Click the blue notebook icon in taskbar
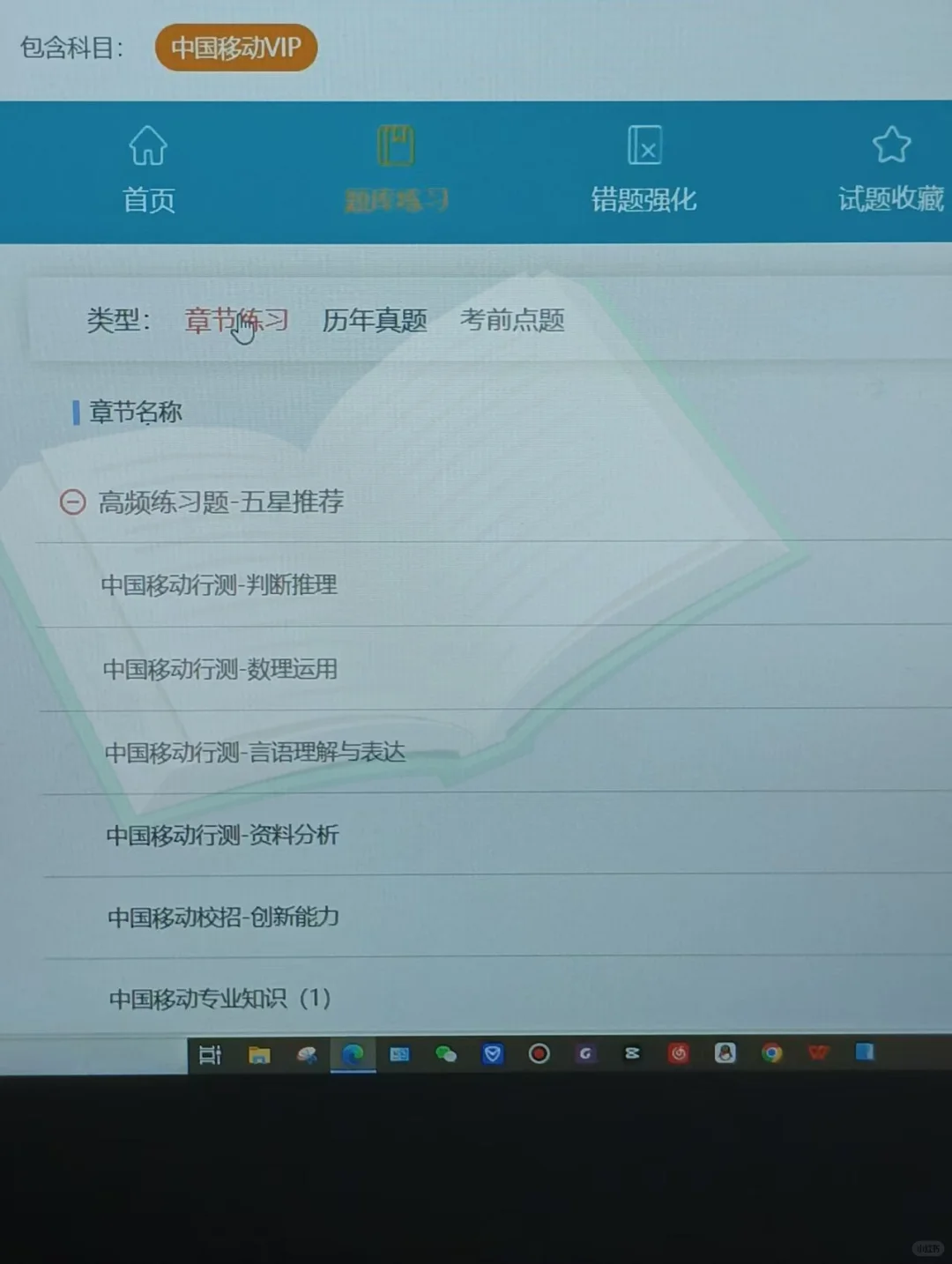This screenshot has height=1264, width=952. (865, 1052)
